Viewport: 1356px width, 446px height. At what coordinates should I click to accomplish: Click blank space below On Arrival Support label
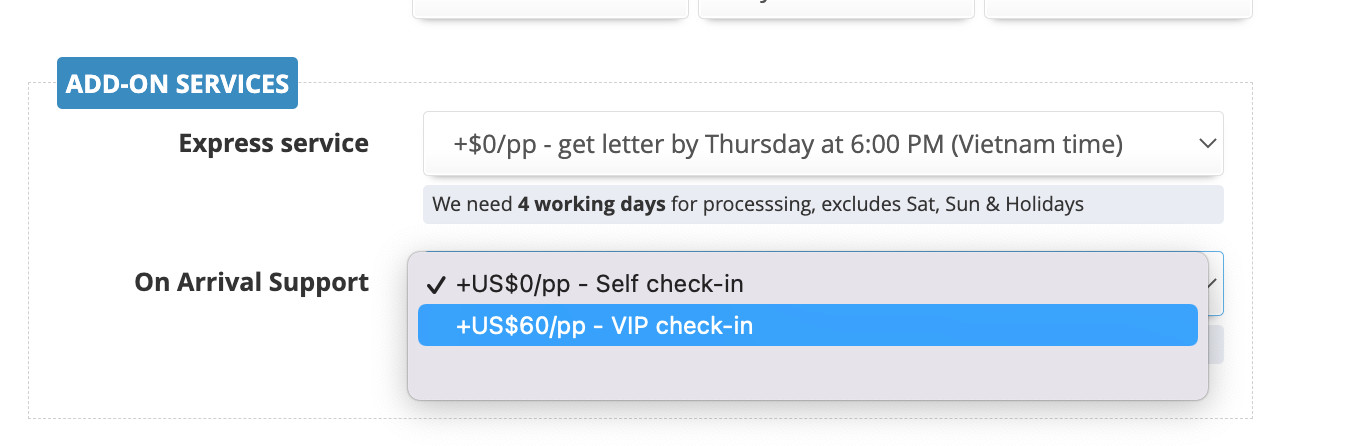[251, 350]
